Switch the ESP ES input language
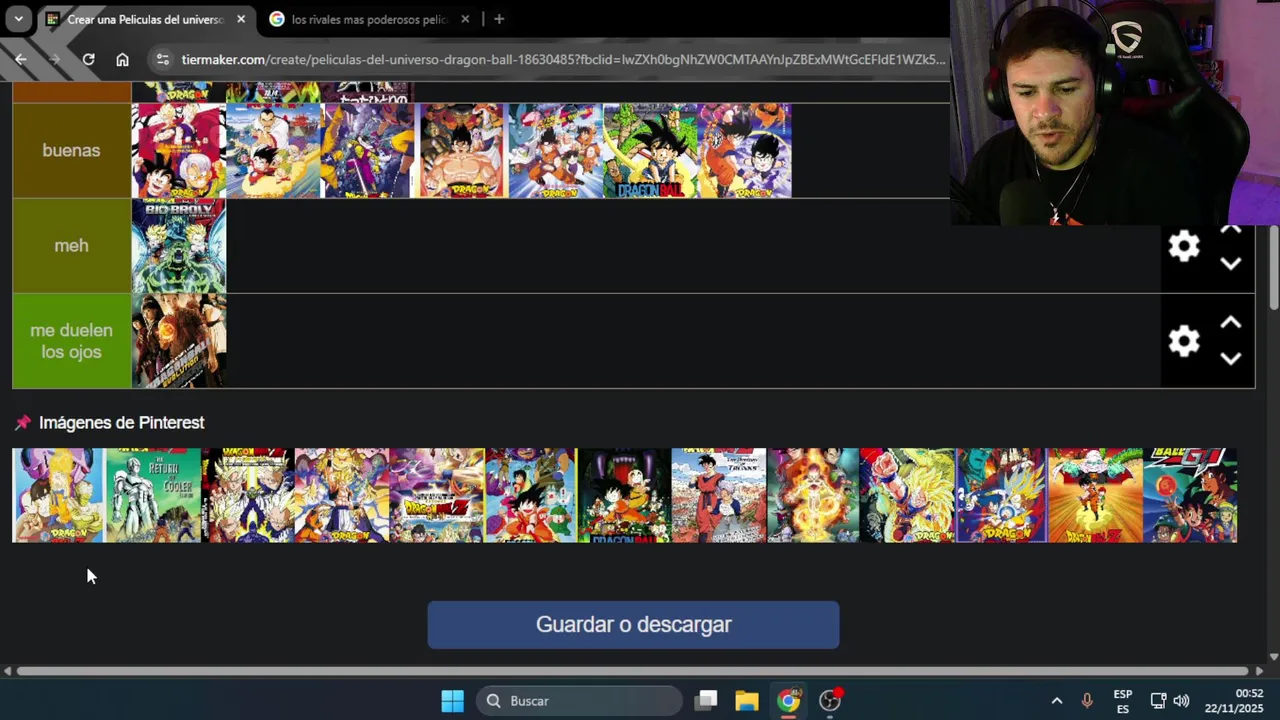This screenshot has width=1280, height=720. (x=1123, y=701)
